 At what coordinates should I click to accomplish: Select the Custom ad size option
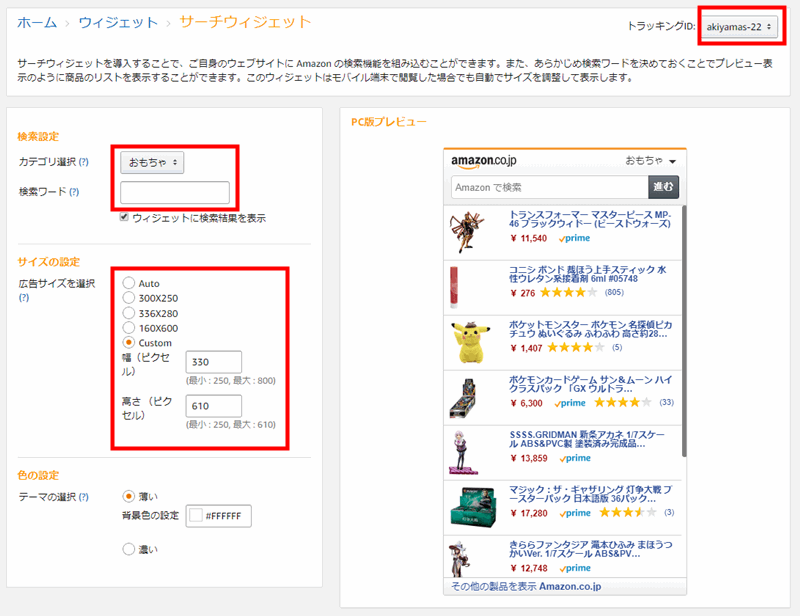pos(129,342)
